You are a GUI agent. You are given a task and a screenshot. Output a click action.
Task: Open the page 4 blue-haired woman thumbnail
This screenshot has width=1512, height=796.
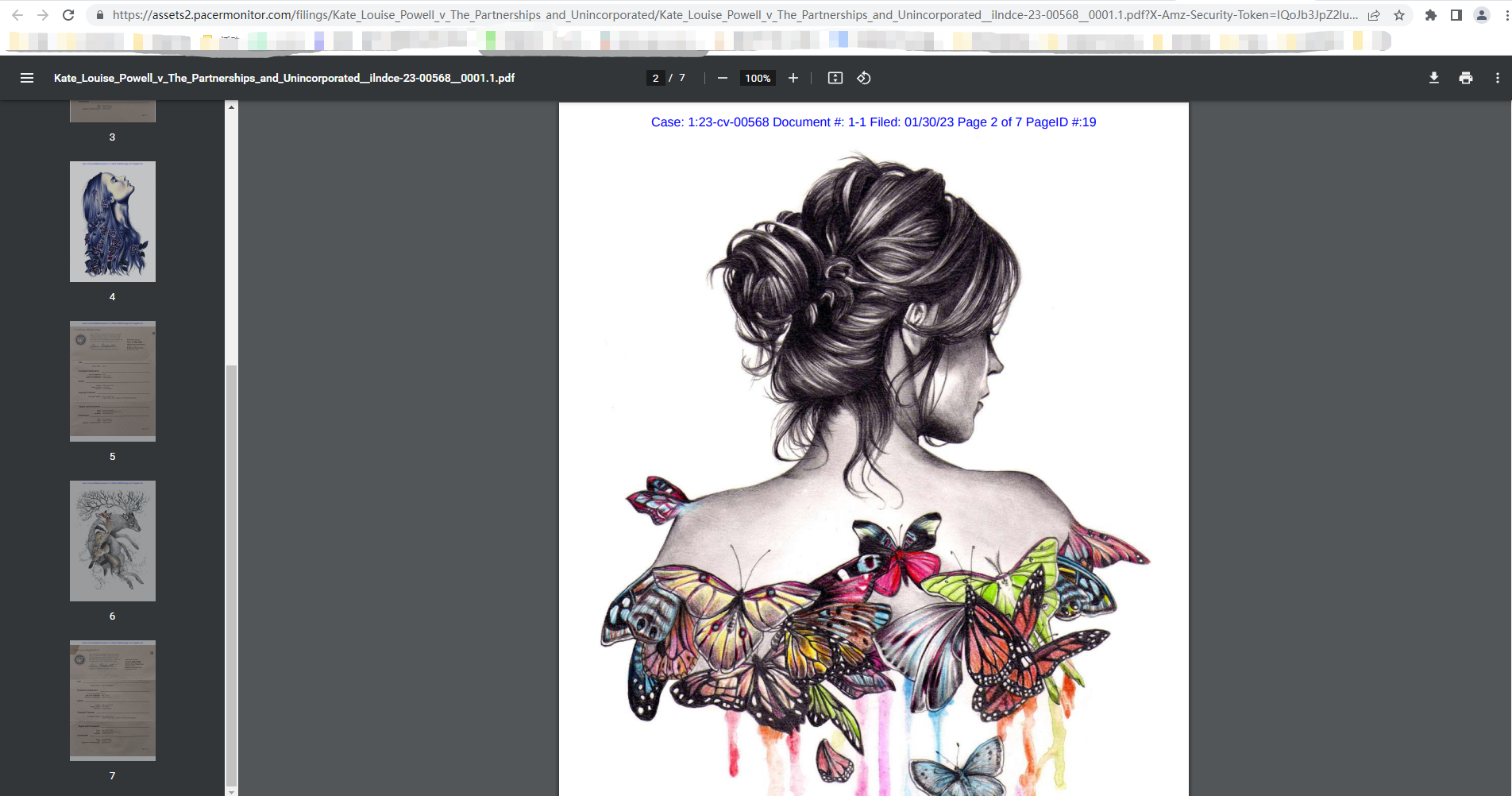[113, 222]
